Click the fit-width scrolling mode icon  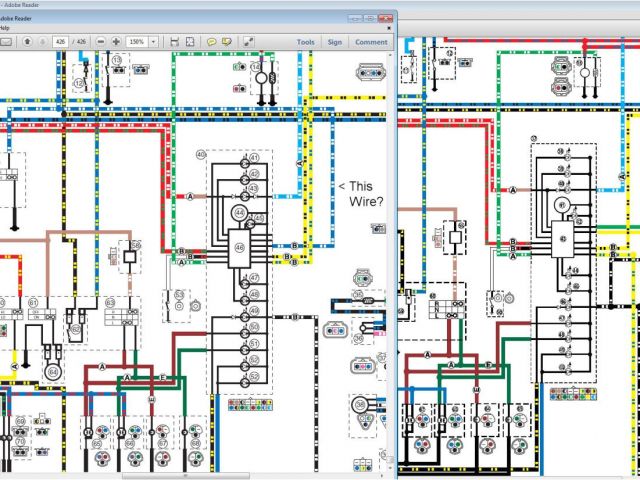[175, 42]
